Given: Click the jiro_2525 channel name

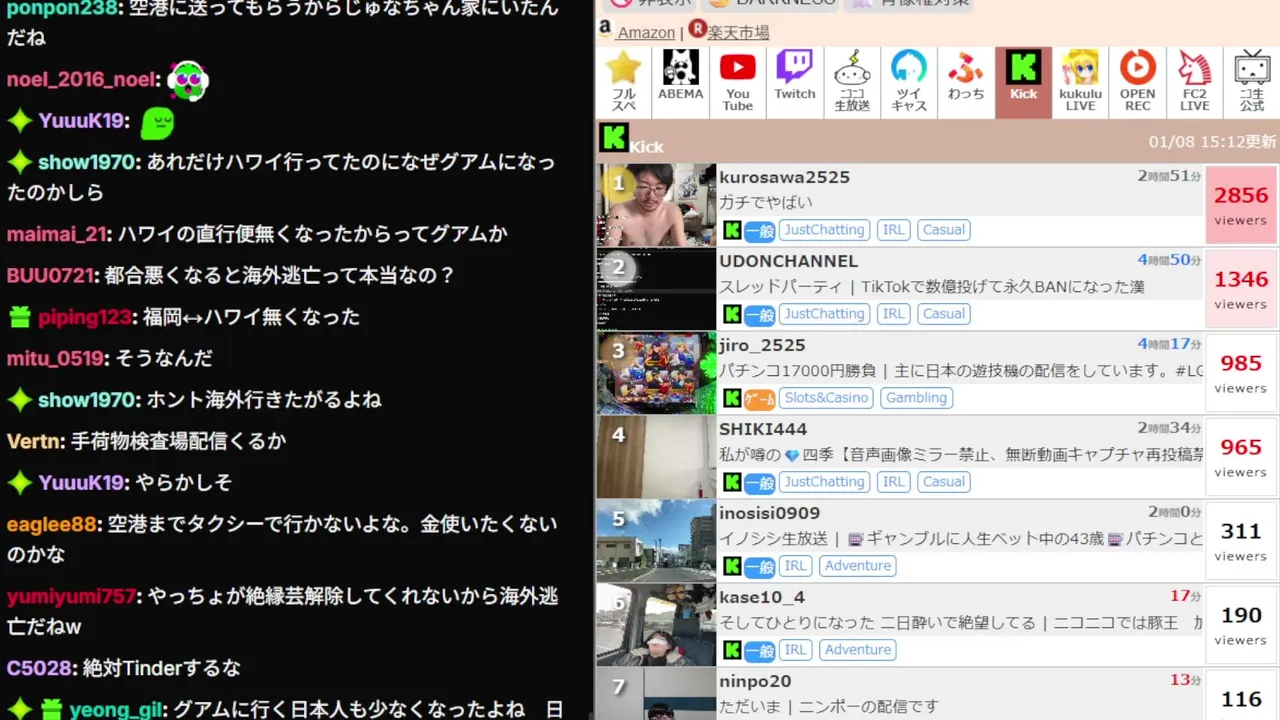Looking at the screenshot, I should [x=762, y=345].
